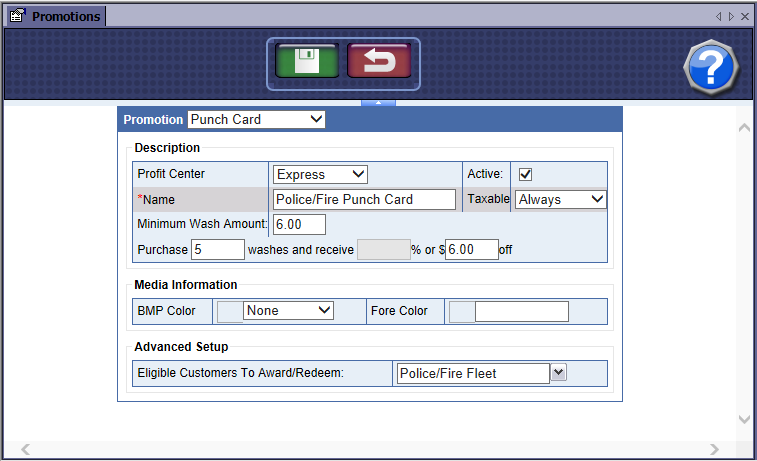The width and height of the screenshot is (757, 461).
Task: Click the right tab scroll arrow
Action: click(x=731, y=17)
